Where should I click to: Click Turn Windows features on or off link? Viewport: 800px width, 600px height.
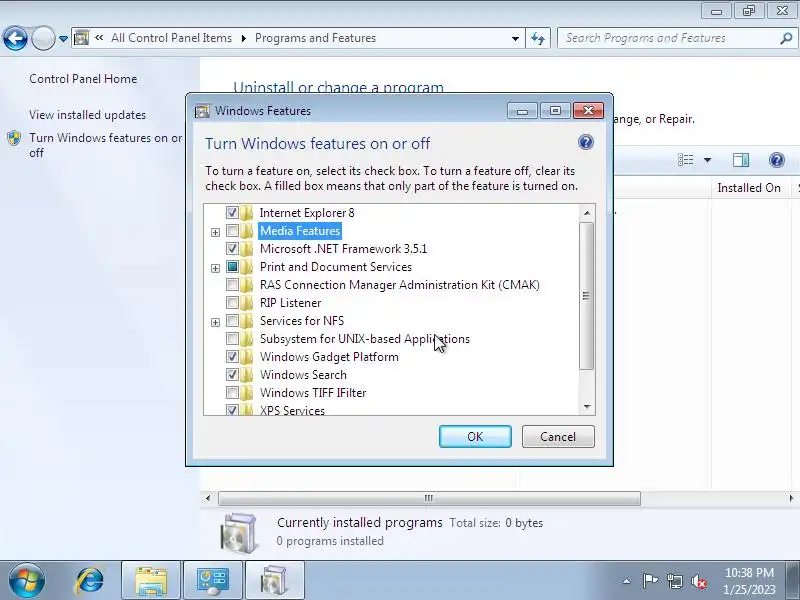point(106,145)
